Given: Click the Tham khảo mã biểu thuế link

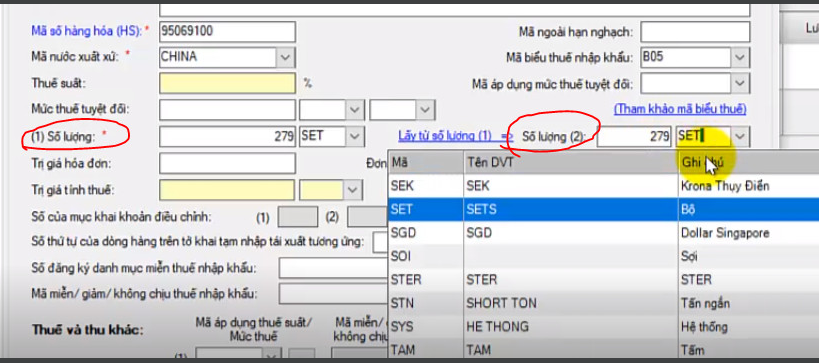Looking at the screenshot, I should point(680,109).
